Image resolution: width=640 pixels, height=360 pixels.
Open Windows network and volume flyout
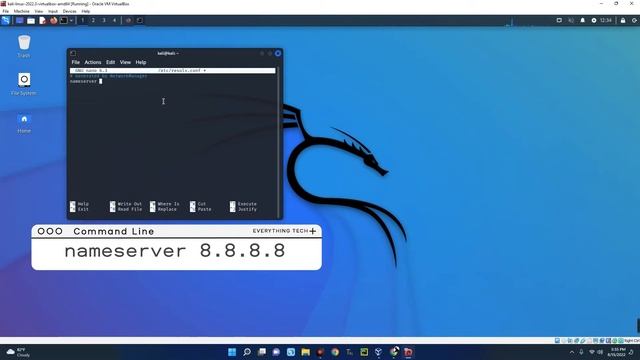coord(596,352)
